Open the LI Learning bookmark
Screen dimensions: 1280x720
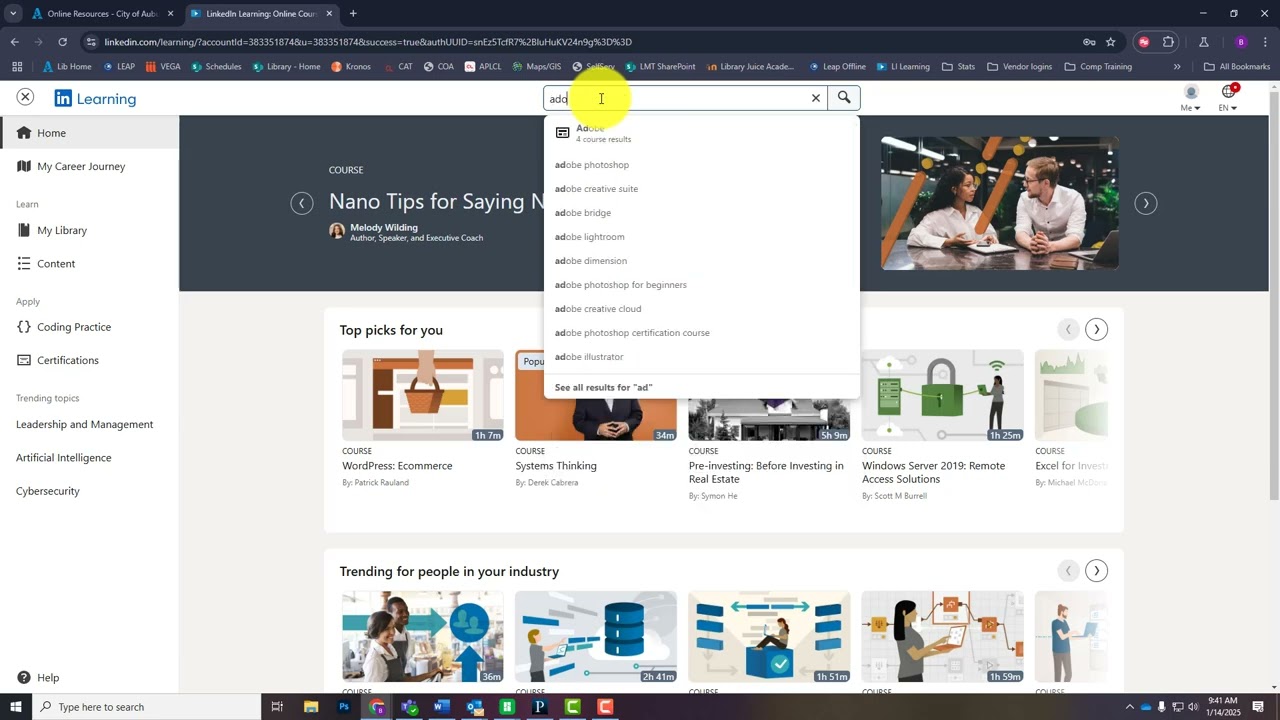click(x=903, y=67)
